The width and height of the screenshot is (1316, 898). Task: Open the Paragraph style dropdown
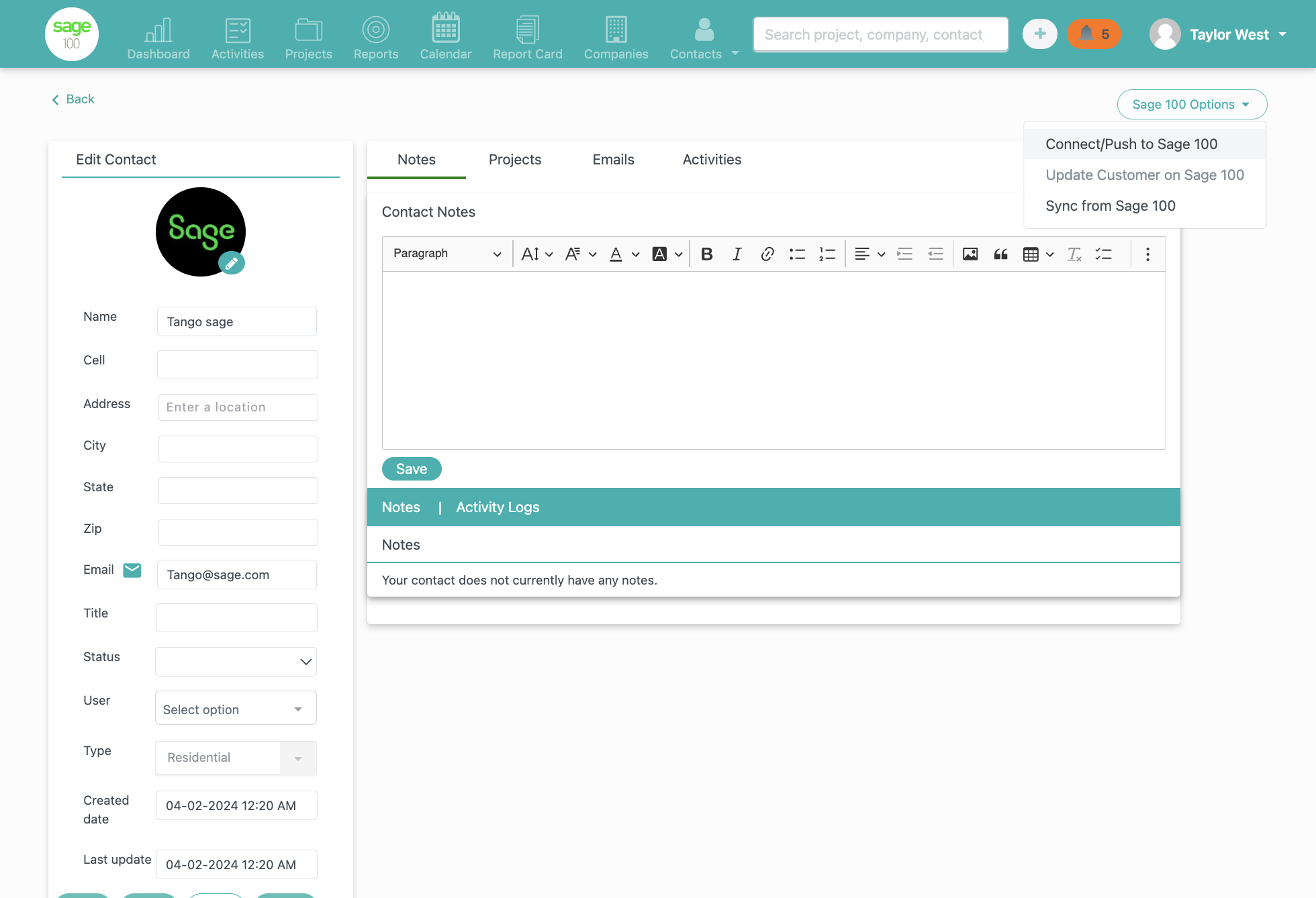(x=447, y=254)
